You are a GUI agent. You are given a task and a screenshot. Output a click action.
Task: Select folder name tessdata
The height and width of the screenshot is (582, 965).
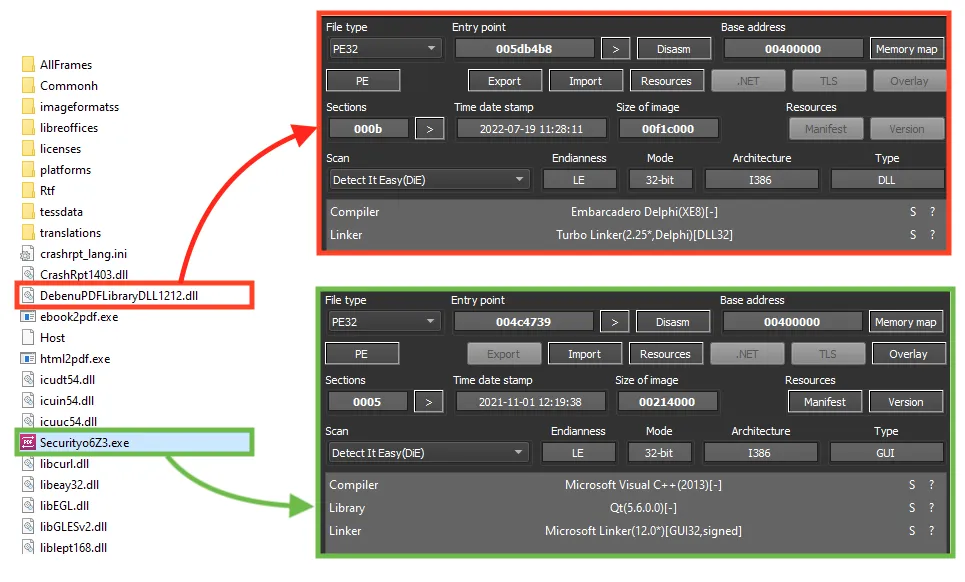pyautogui.click(x=61, y=211)
